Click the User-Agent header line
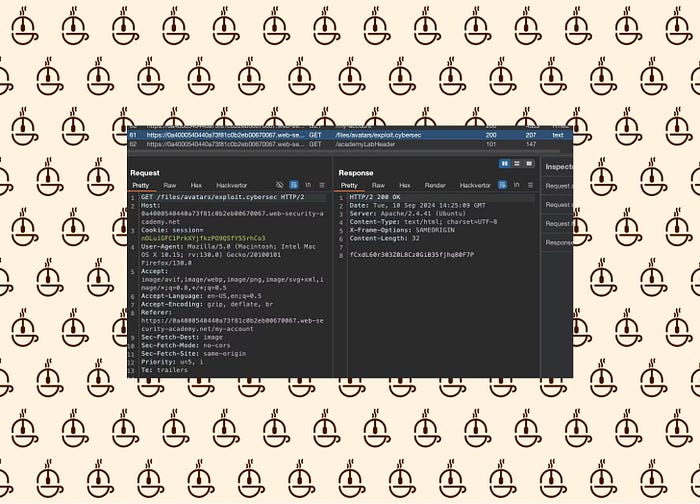 tap(229, 254)
